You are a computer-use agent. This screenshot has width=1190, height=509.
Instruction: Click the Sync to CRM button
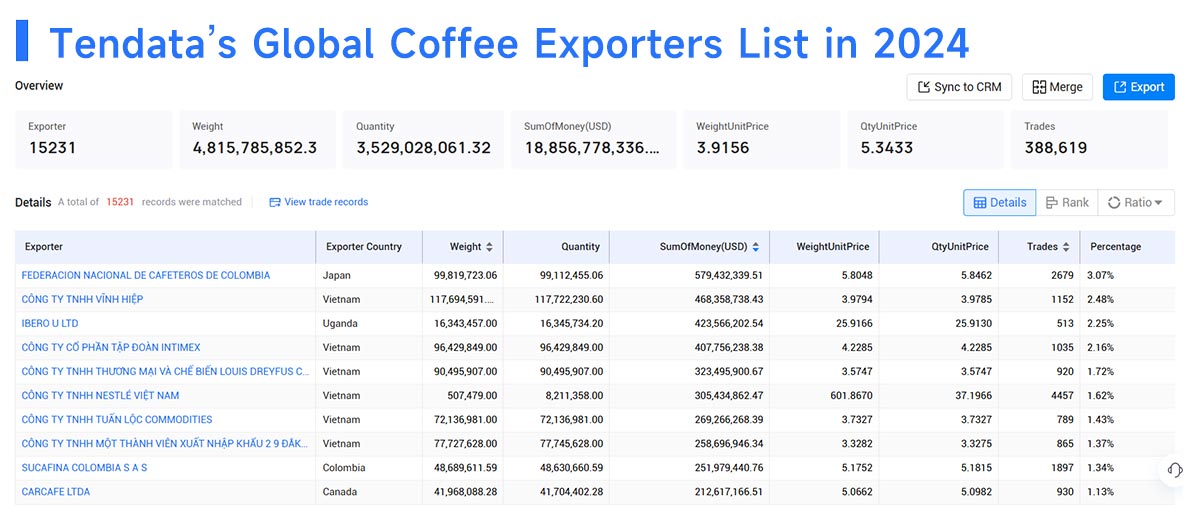tap(959, 87)
